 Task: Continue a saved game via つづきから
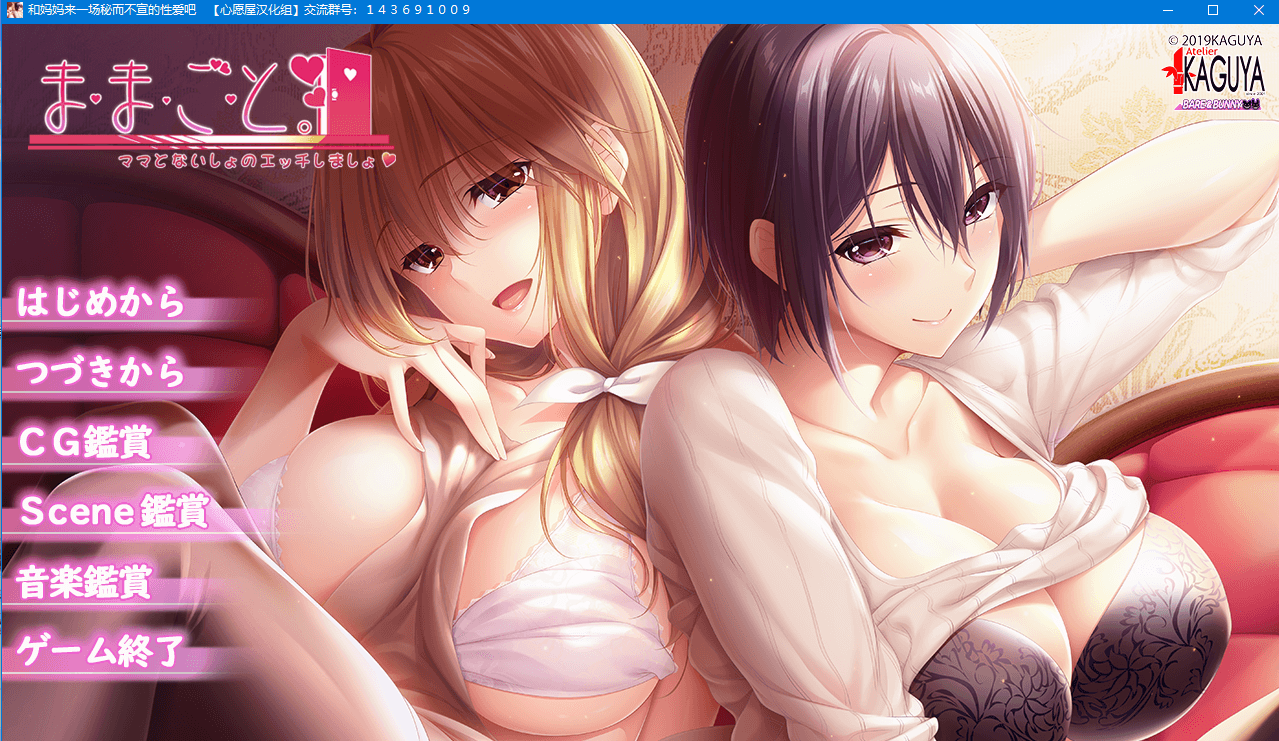pyautogui.click(x=102, y=372)
